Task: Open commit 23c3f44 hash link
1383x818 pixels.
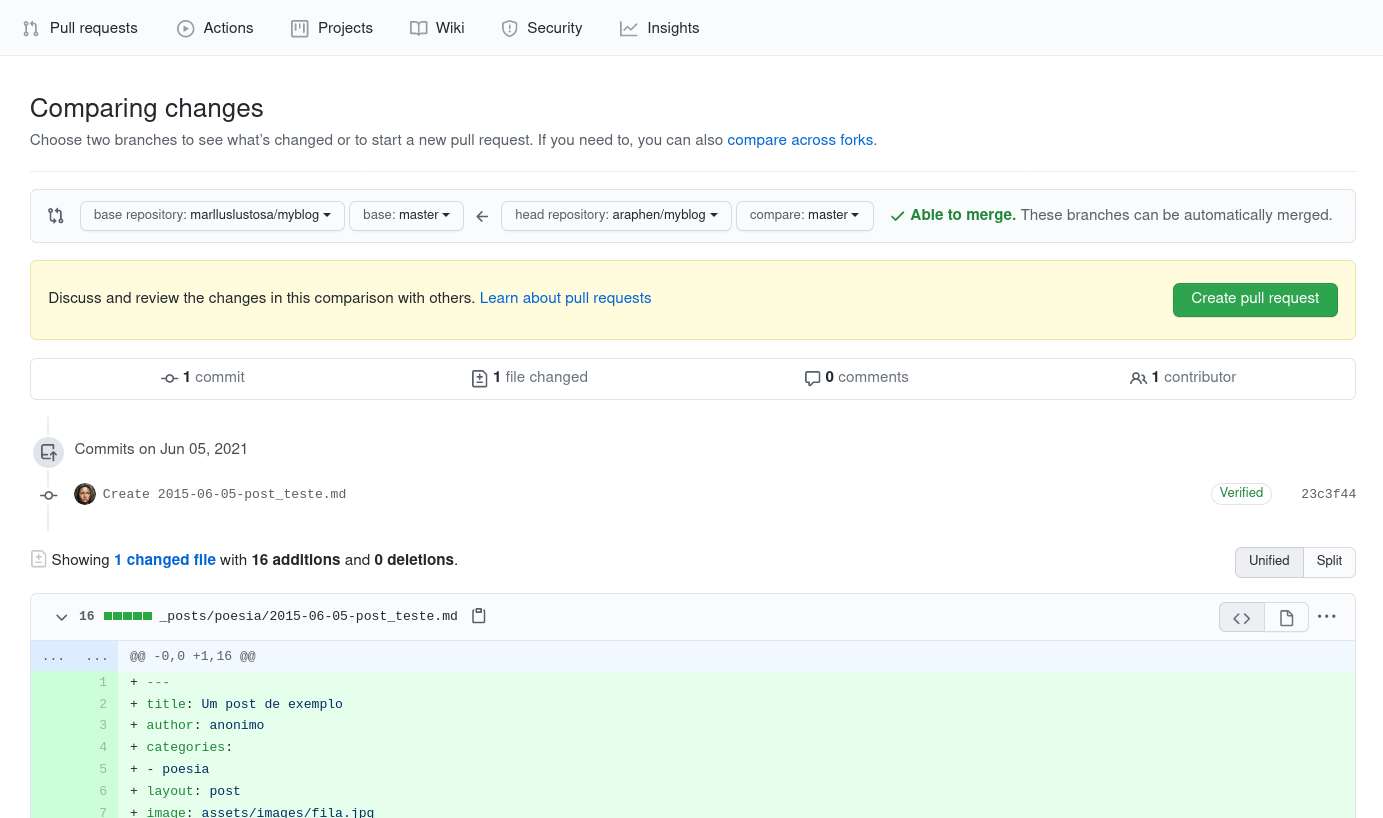Action: click(1328, 494)
